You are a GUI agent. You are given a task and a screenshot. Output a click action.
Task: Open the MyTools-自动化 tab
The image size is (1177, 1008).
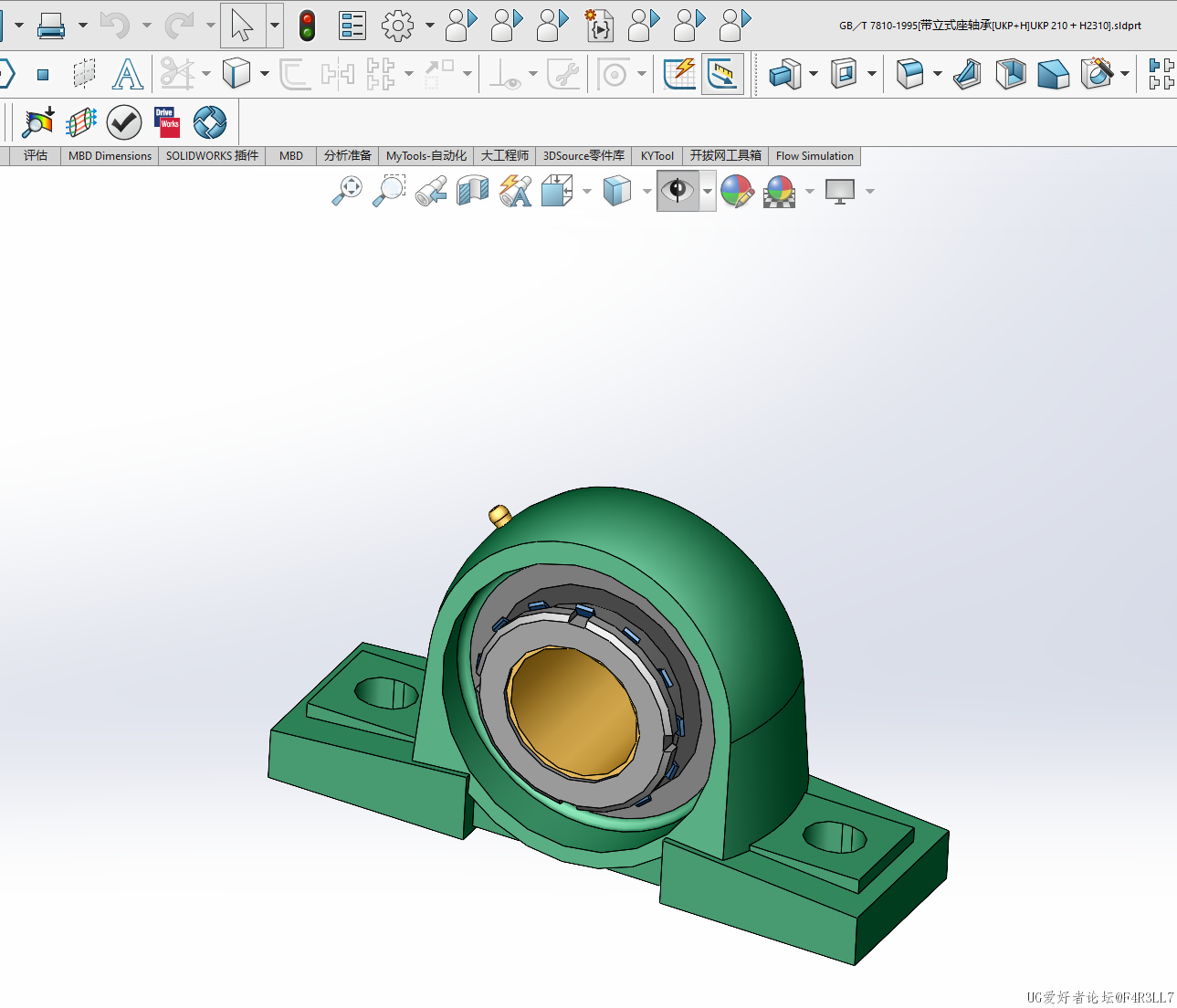point(426,156)
